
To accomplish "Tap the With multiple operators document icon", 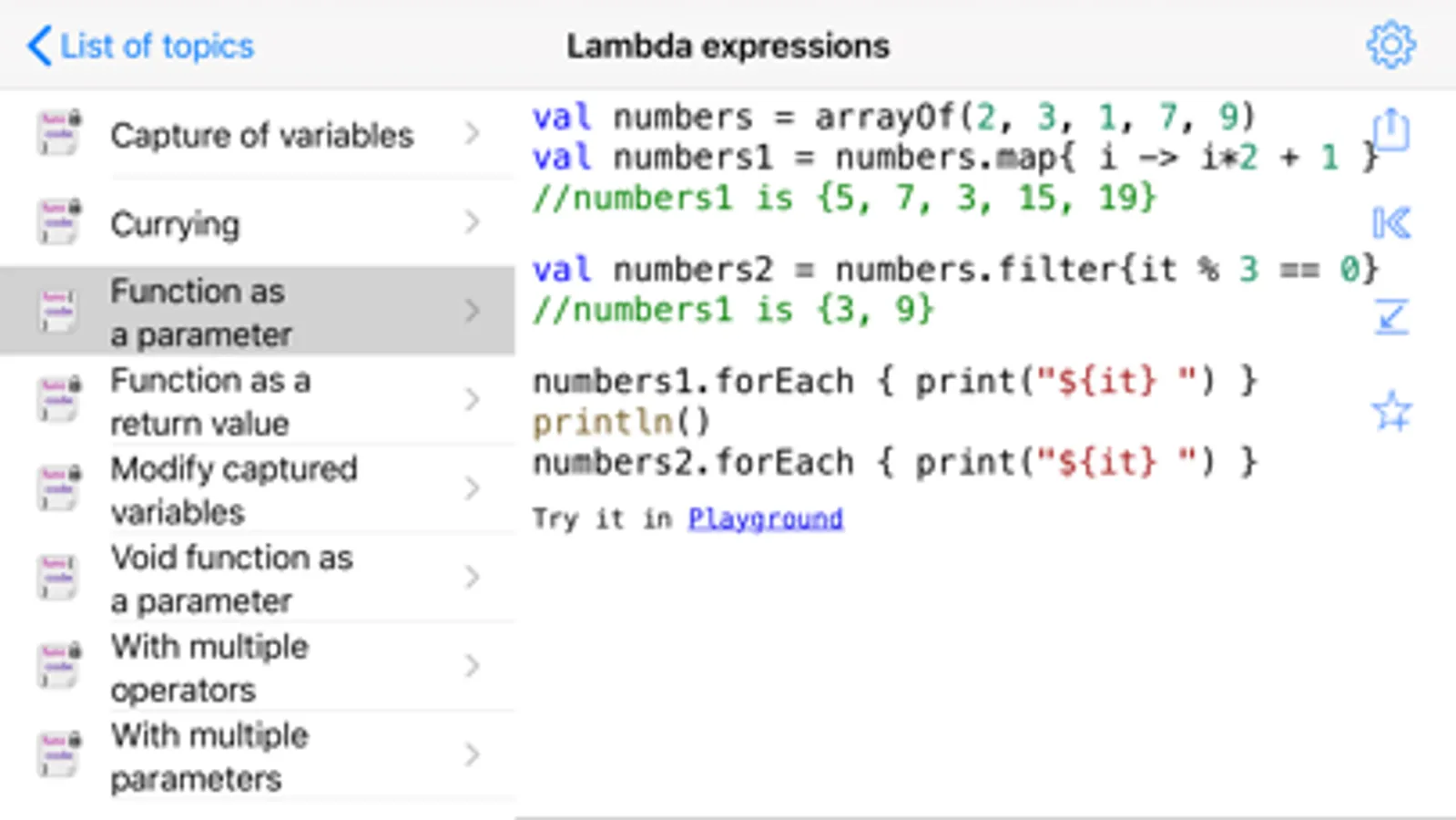I will pyautogui.click(x=59, y=666).
